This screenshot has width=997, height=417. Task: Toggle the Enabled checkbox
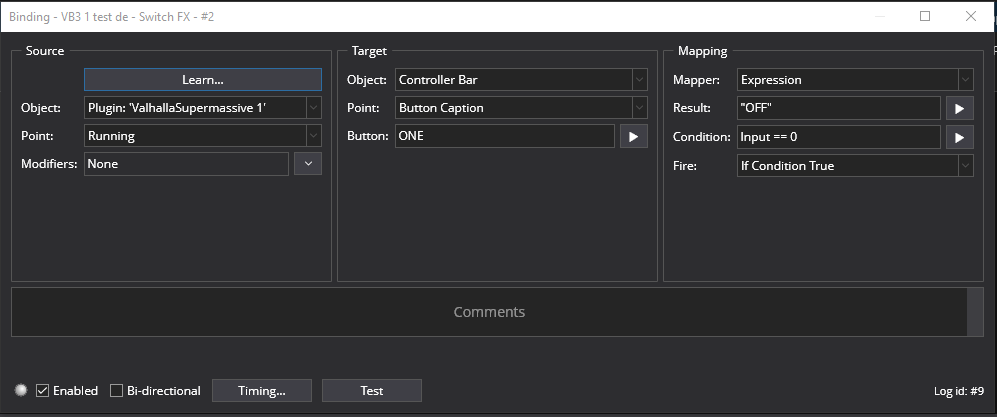43,391
